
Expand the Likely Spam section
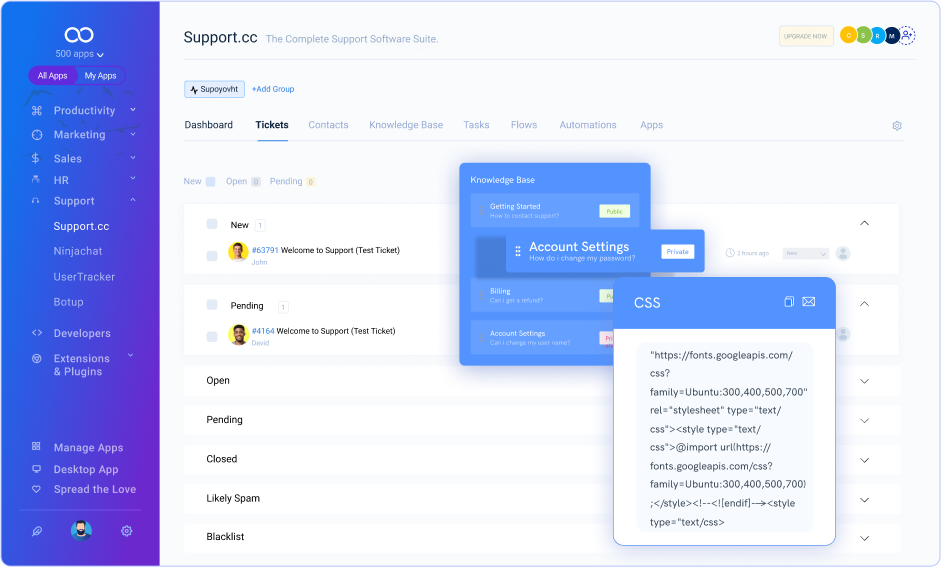864,500
